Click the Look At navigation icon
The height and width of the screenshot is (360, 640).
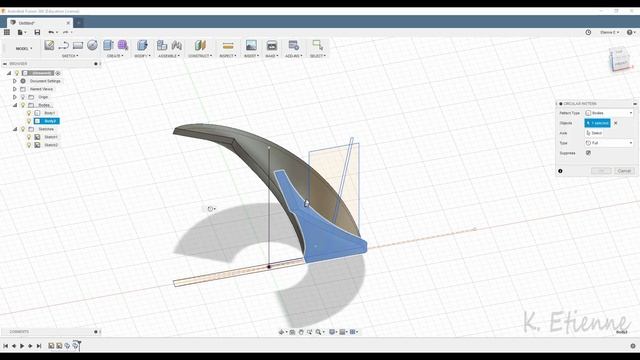(x=292, y=332)
